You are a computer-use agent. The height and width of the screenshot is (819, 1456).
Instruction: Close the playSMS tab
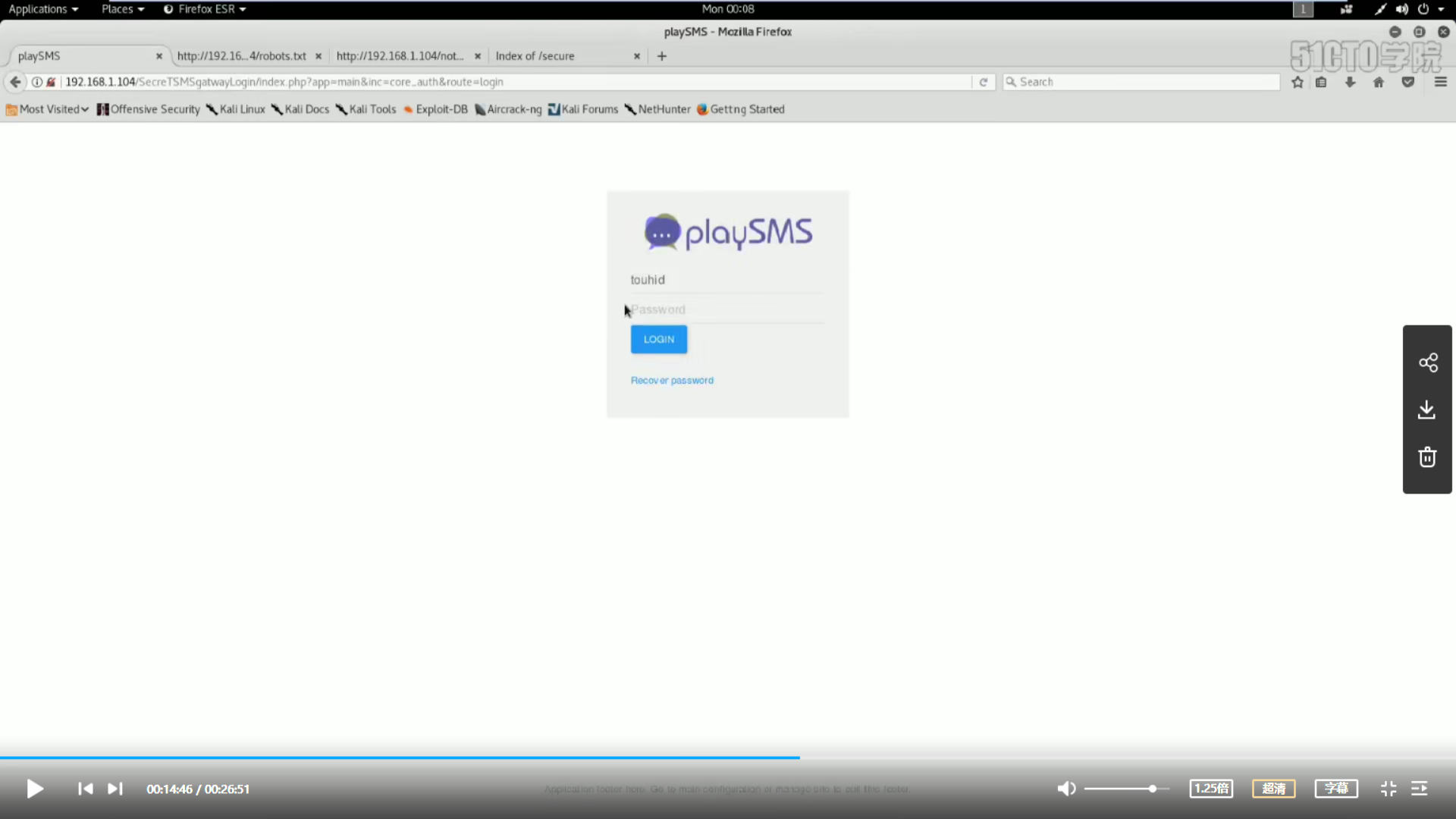[159, 56]
